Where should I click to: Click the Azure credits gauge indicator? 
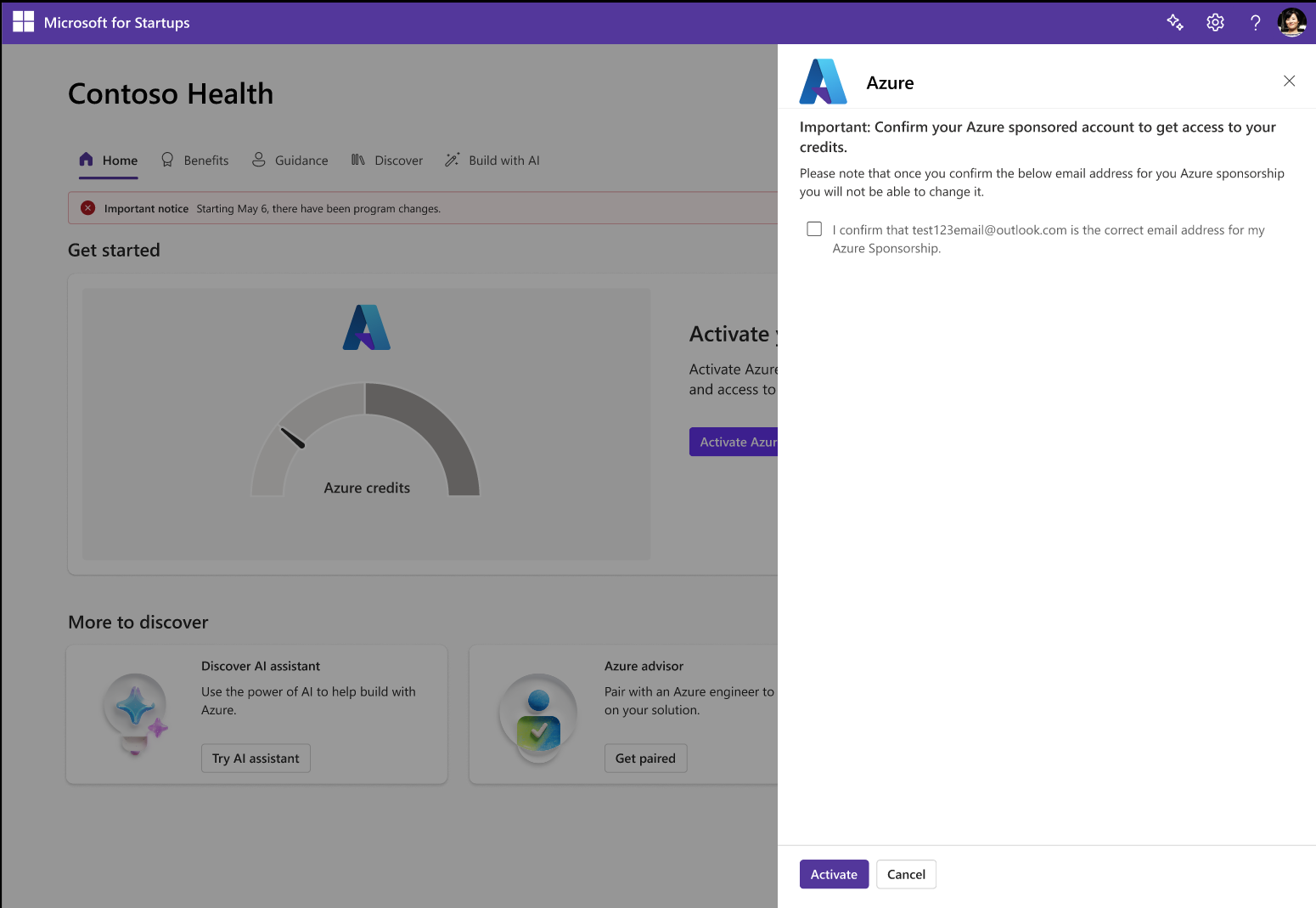click(293, 437)
